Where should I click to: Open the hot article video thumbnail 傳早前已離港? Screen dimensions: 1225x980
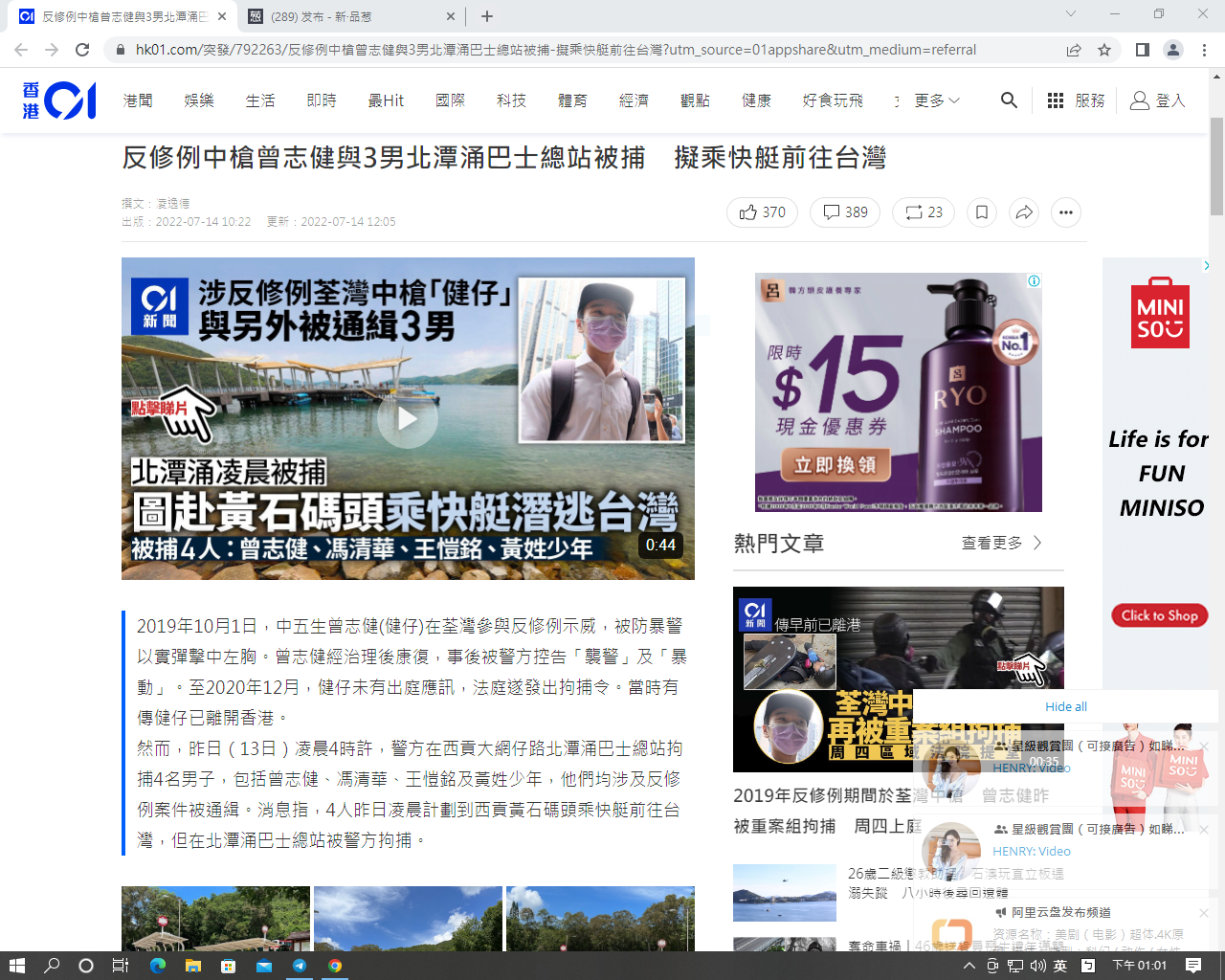(x=899, y=679)
